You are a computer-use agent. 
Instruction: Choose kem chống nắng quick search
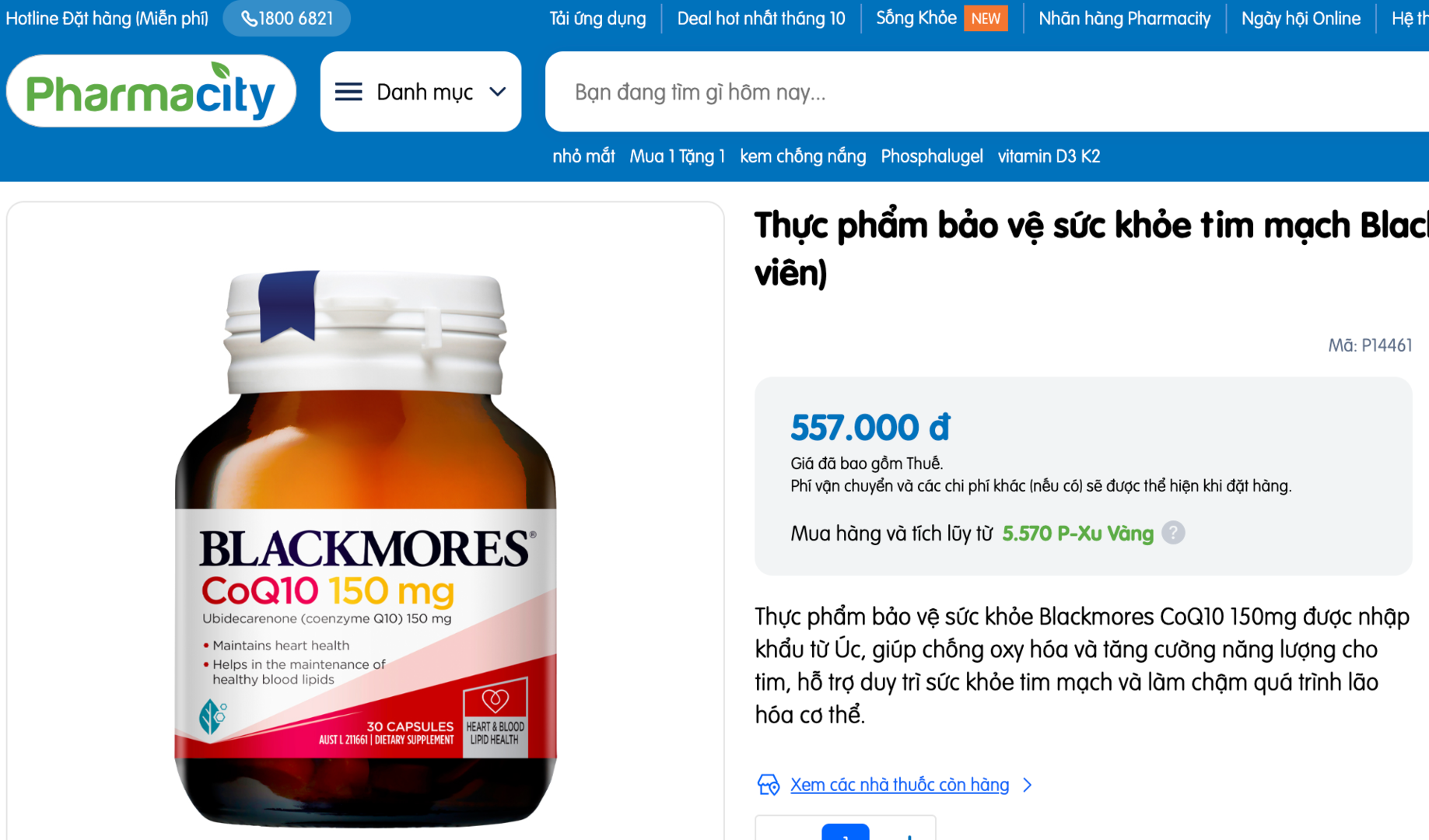pyautogui.click(x=803, y=156)
